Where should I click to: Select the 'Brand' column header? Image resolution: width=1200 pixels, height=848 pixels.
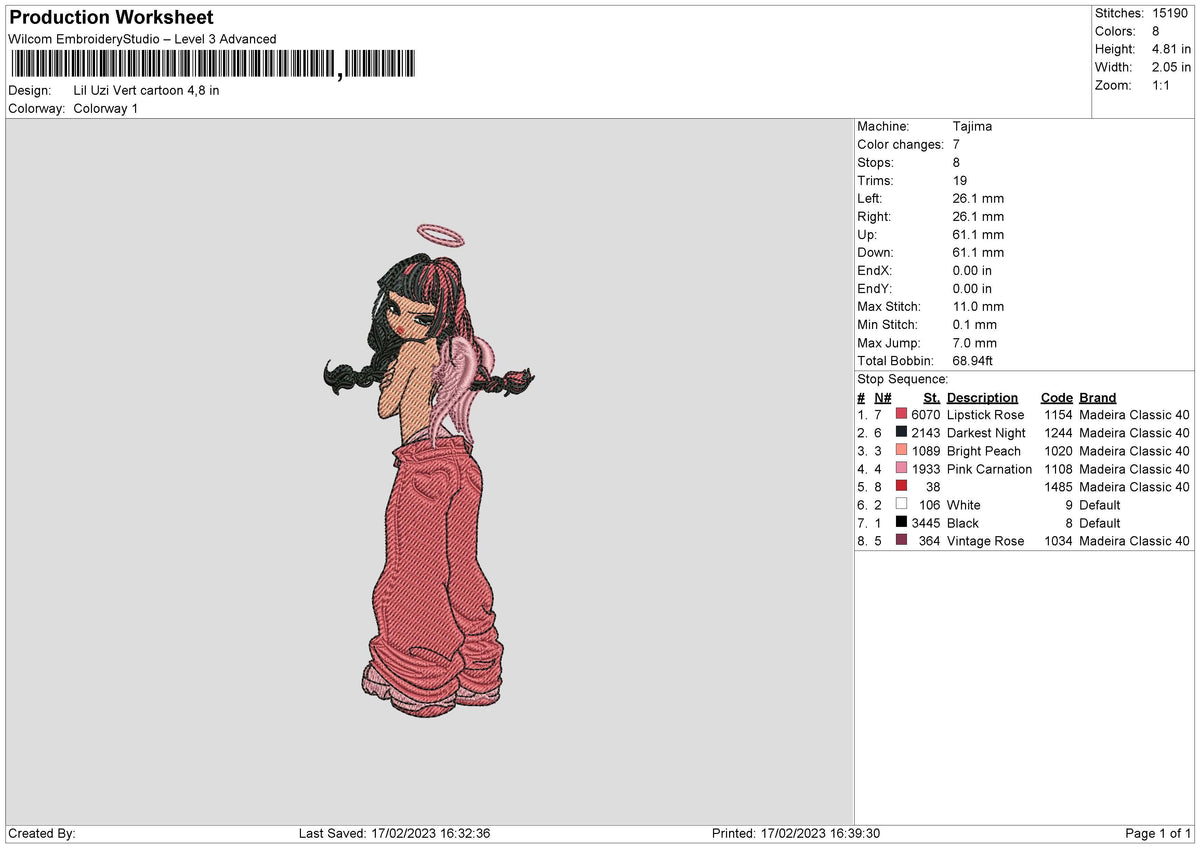tap(1097, 397)
